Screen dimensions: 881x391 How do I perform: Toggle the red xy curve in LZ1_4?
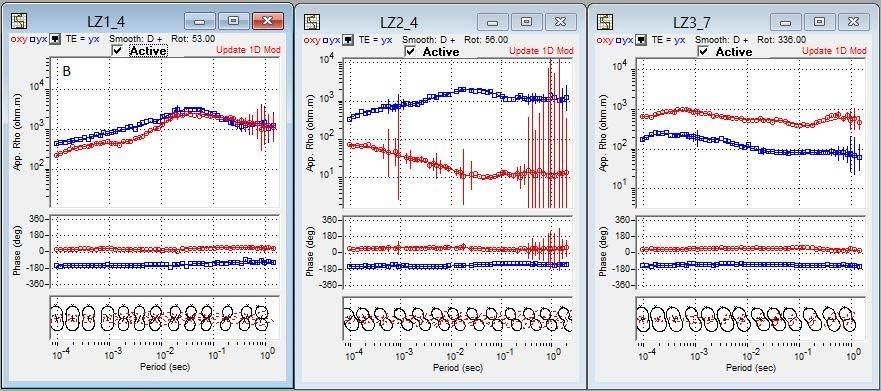click(19, 39)
